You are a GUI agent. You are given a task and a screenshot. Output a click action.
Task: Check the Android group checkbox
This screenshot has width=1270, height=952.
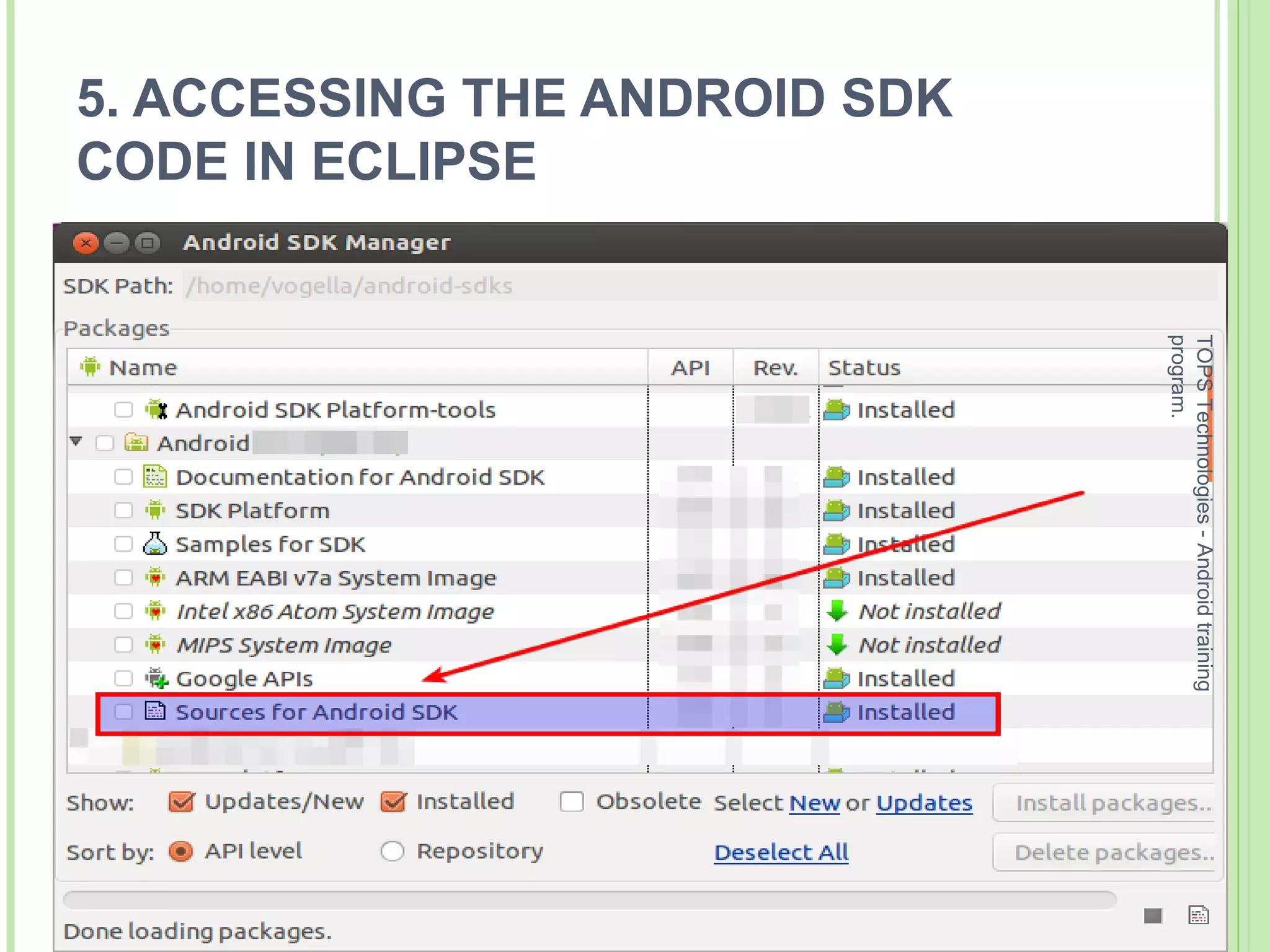click(x=105, y=443)
